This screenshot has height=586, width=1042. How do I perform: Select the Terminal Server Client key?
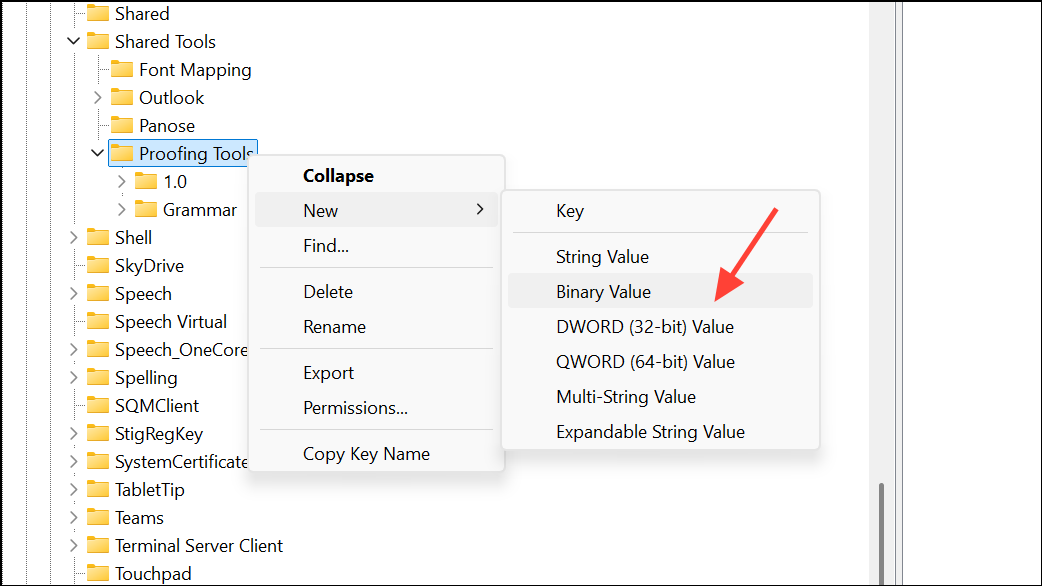pos(199,545)
